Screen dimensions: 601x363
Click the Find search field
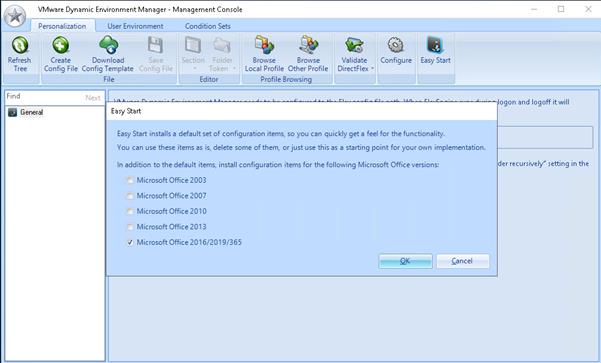[x=44, y=97]
